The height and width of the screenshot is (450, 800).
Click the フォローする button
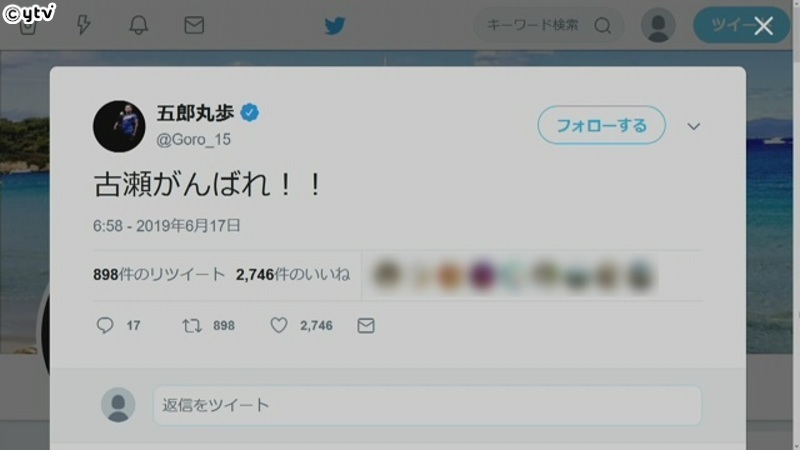click(x=602, y=125)
